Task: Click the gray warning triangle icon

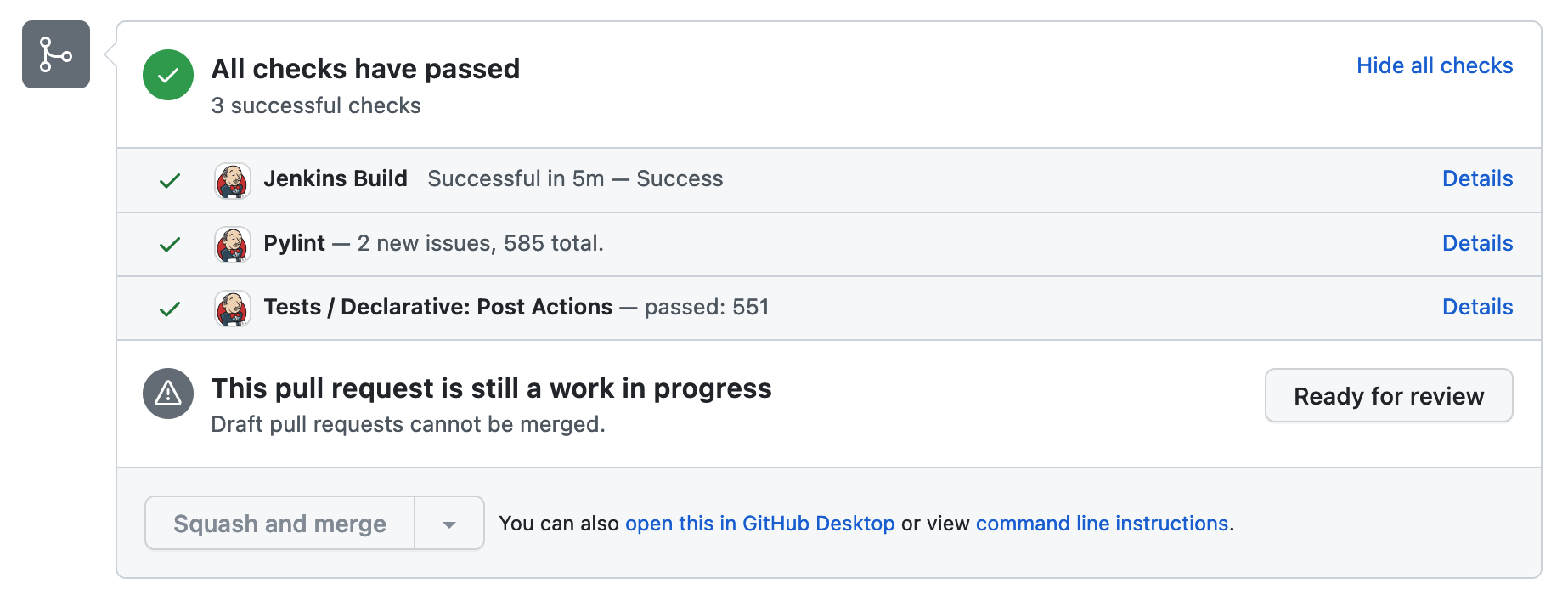Action: [167, 394]
